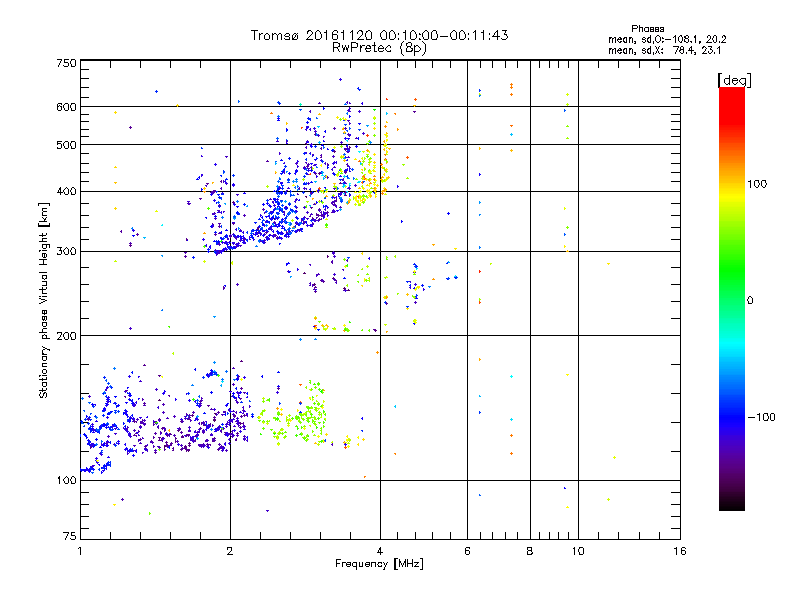Click the 'Frequency [MHz]' x-axis label

click(379, 564)
